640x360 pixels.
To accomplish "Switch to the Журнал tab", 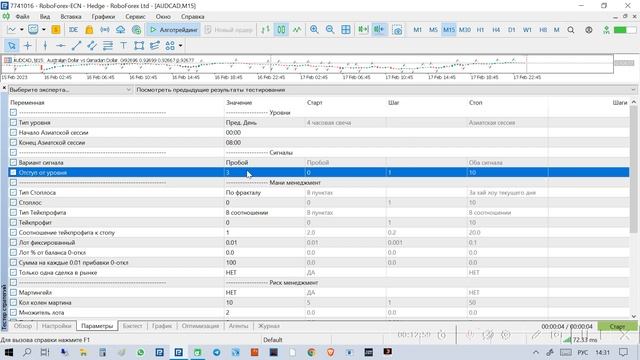I will coord(269,326).
